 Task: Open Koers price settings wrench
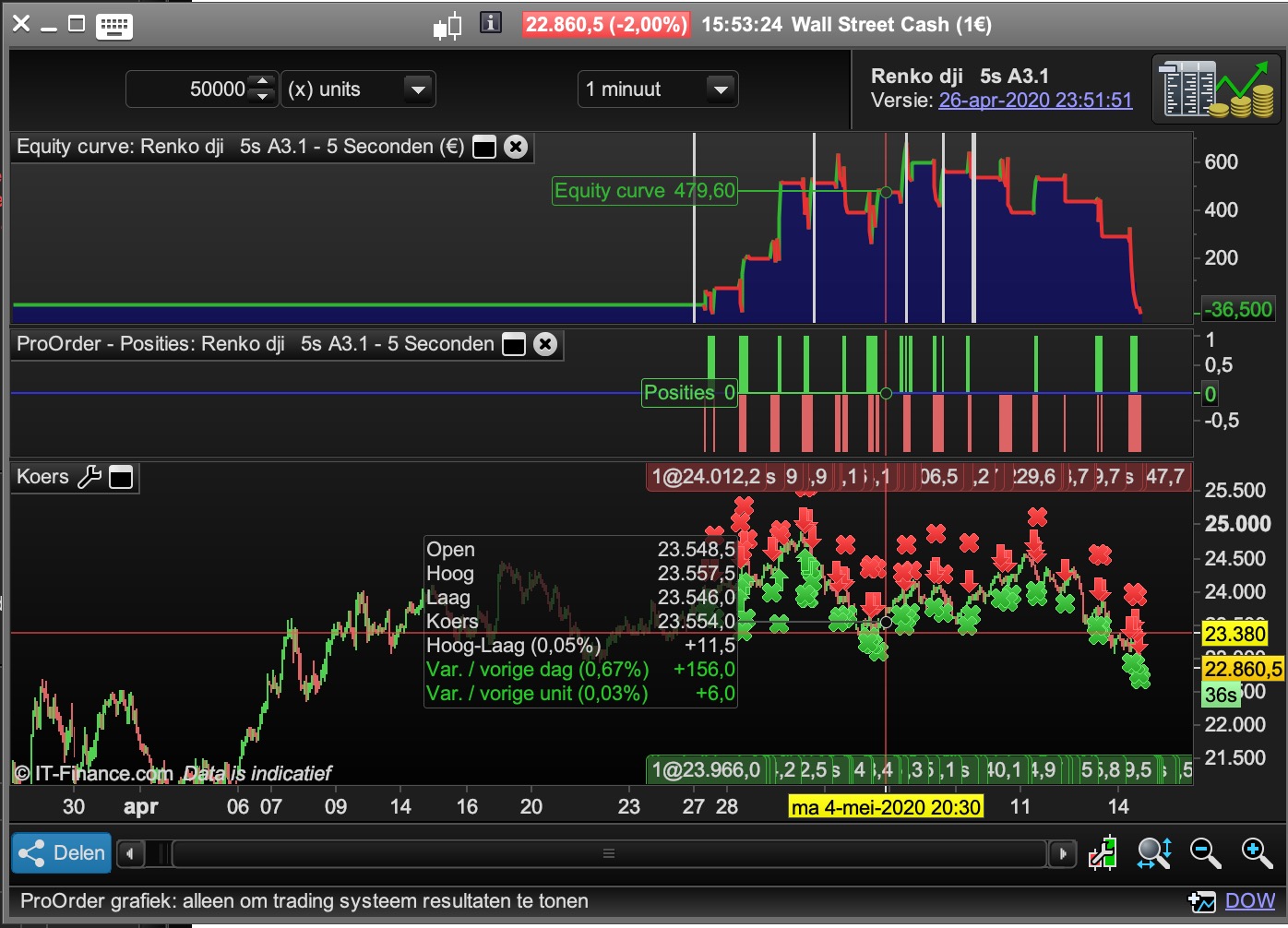coord(89,477)
